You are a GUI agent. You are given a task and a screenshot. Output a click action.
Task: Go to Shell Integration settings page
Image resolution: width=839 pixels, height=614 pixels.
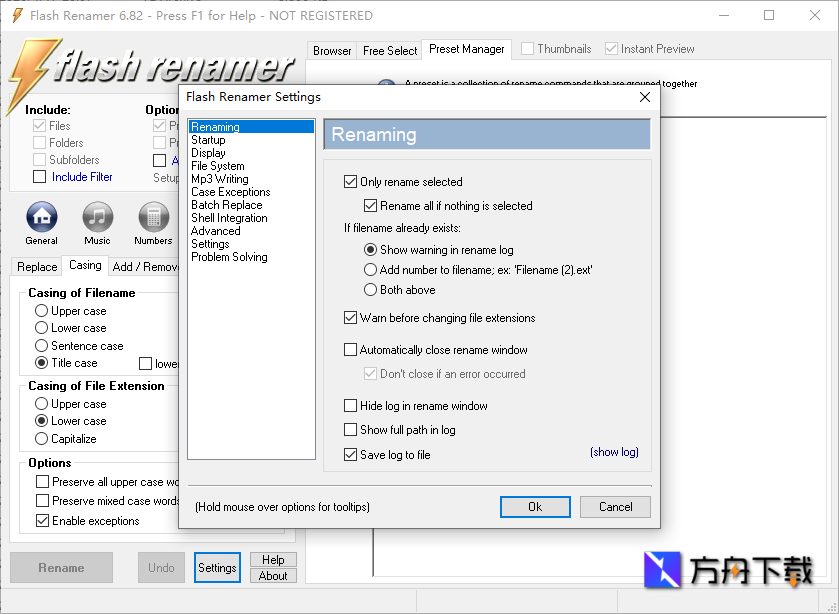[x=229, y=218]
